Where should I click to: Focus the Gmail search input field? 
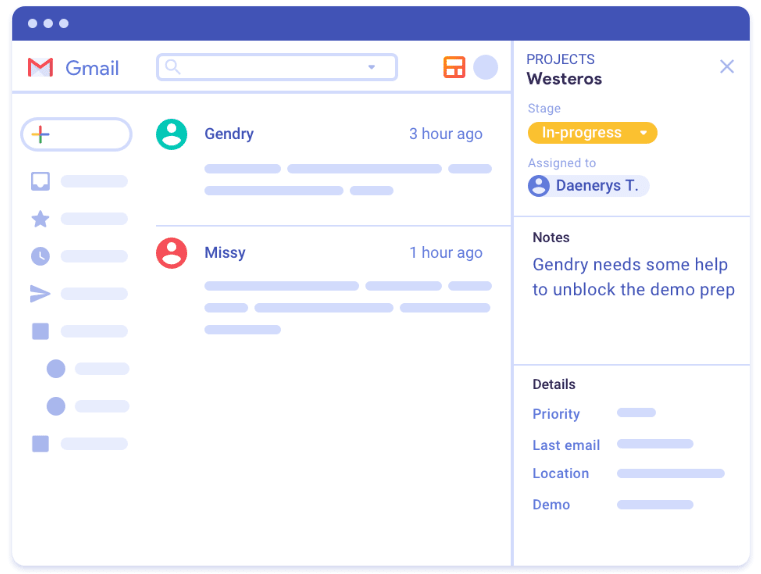[277, 67]
